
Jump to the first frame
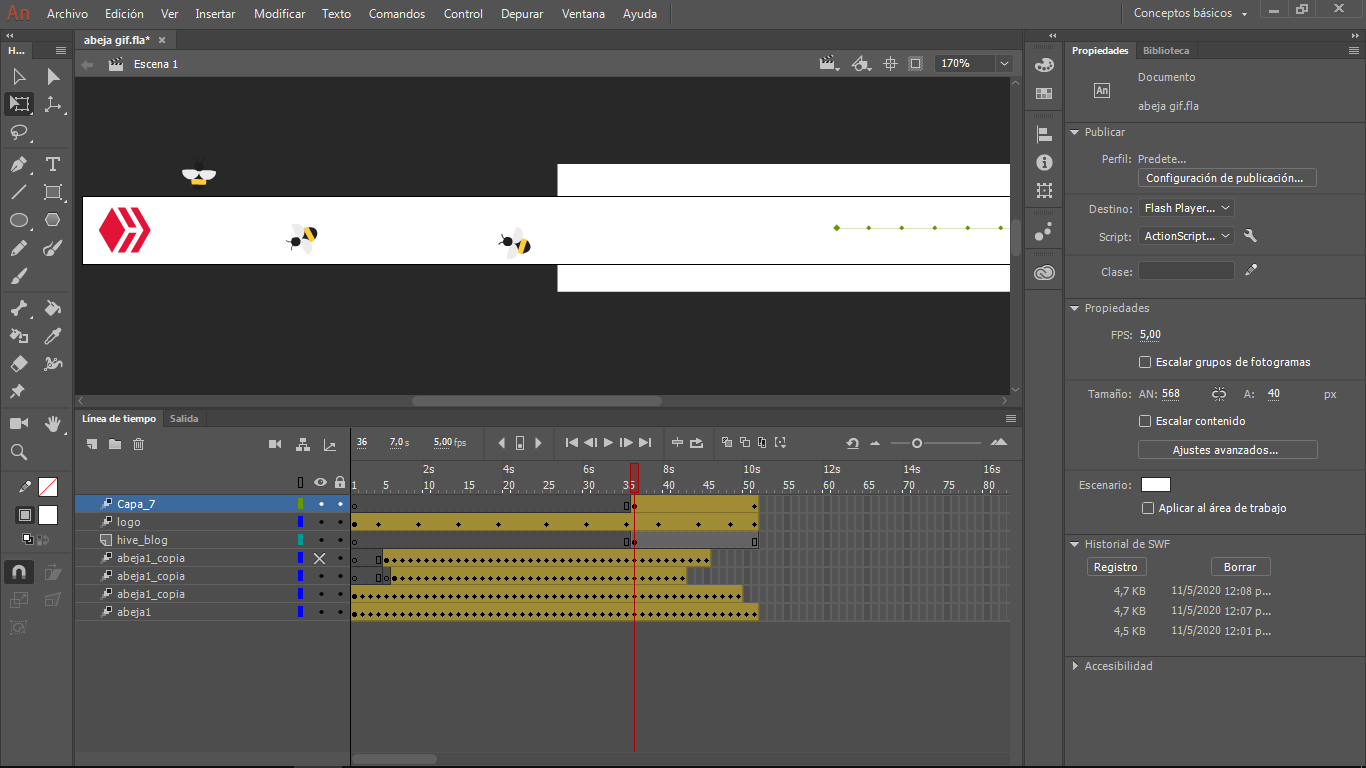coord(571,443)
